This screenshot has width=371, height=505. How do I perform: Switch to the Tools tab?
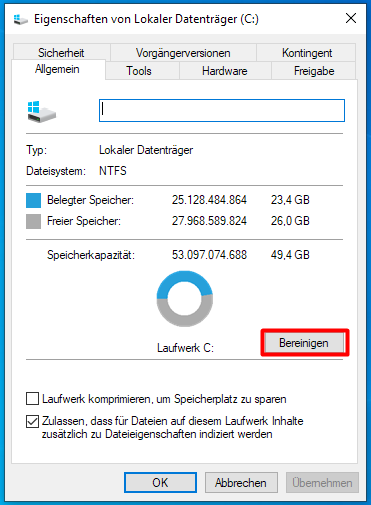139,71
